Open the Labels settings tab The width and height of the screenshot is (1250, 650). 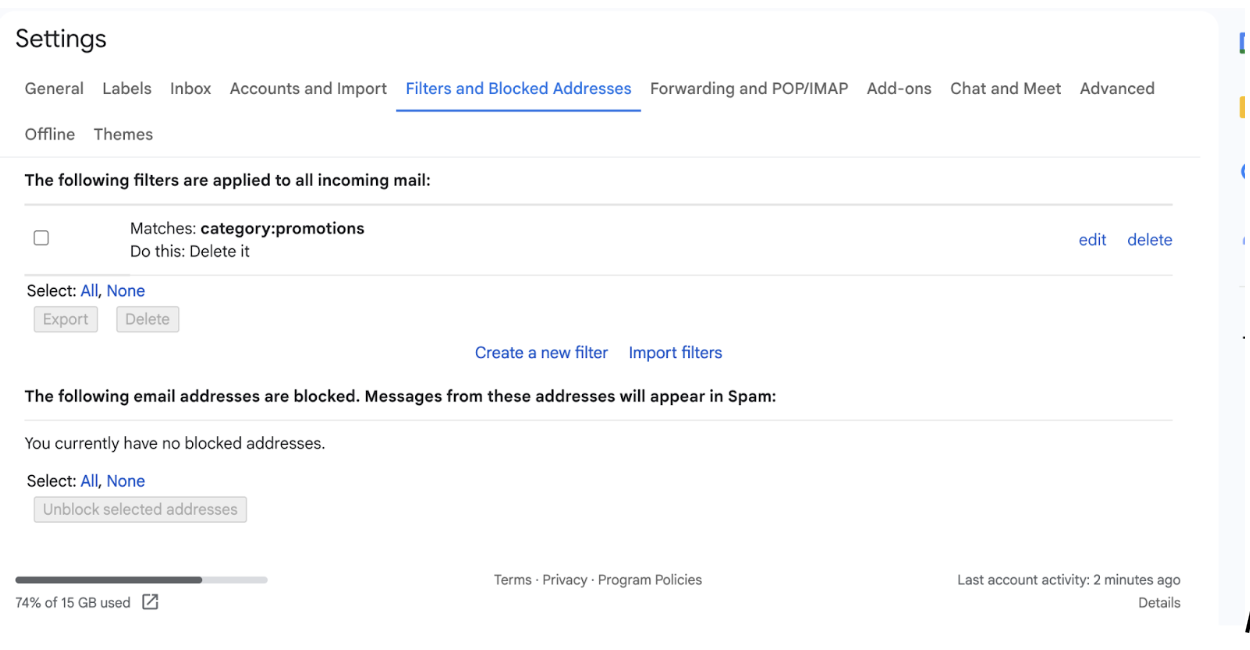pos(127,88)
